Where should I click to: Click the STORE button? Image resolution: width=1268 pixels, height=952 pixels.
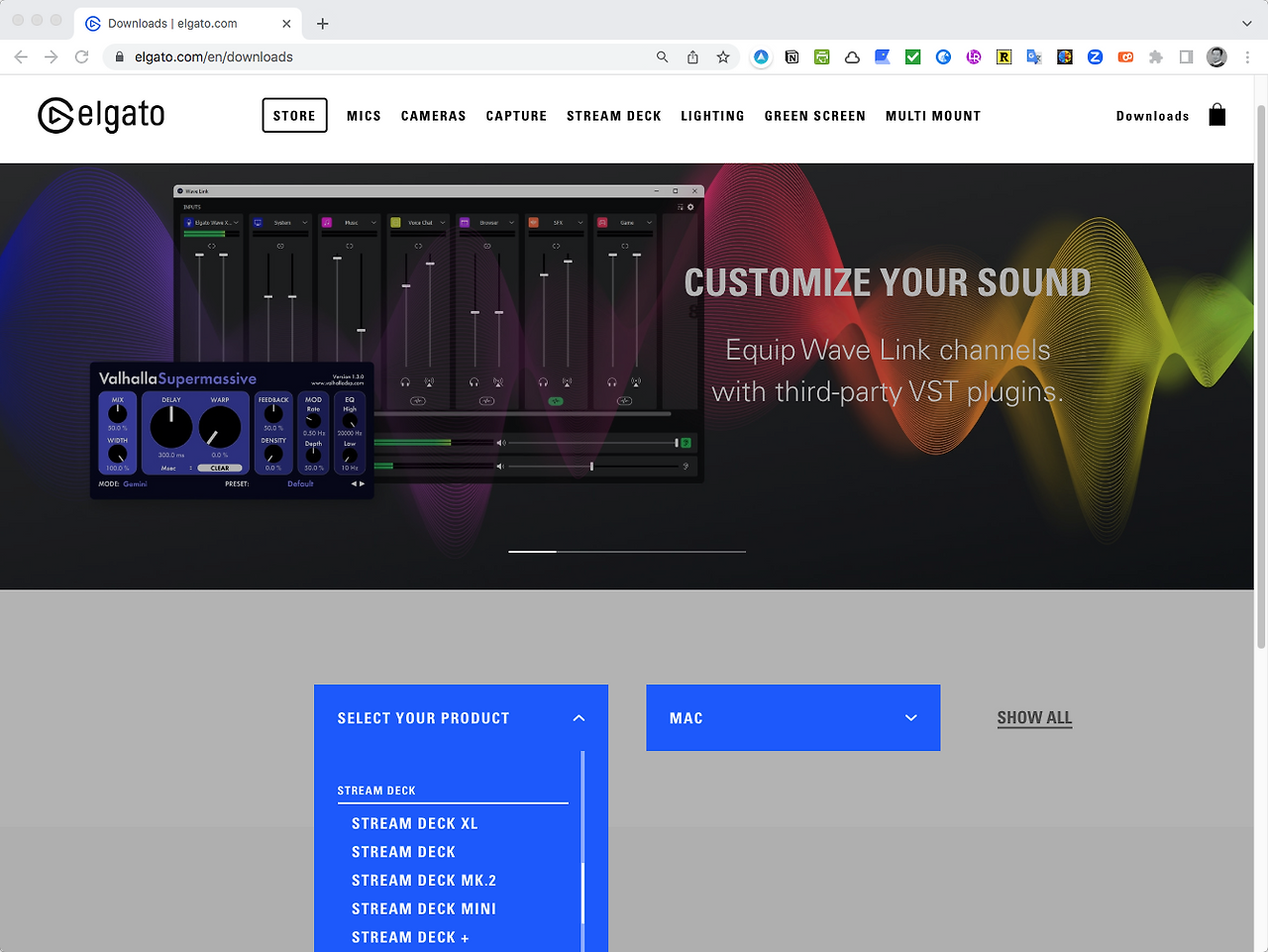pyautogui.click(x=294, y=116)
